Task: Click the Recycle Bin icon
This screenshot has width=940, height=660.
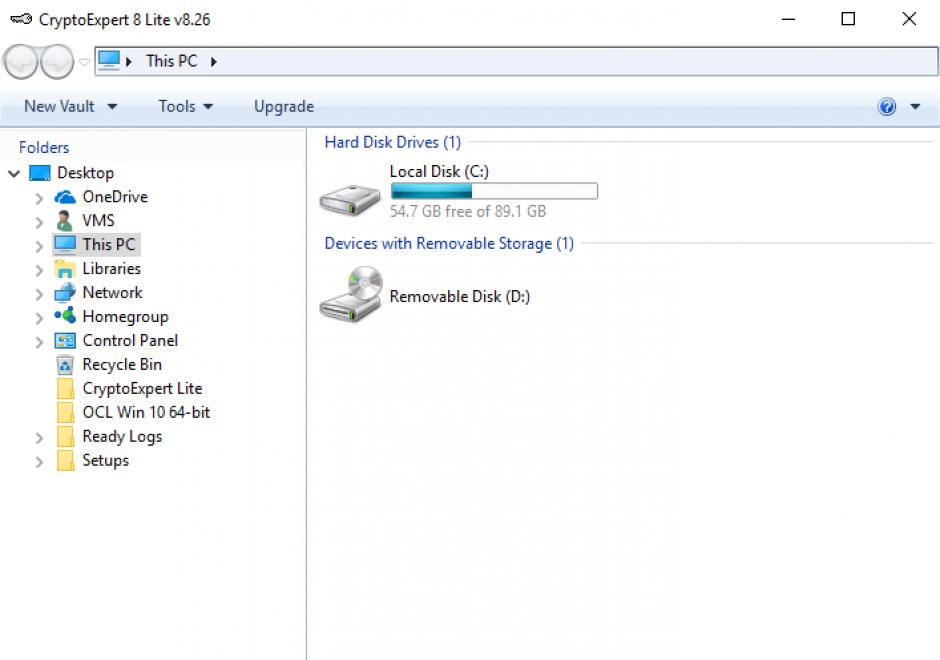Action: pos(65,364)
